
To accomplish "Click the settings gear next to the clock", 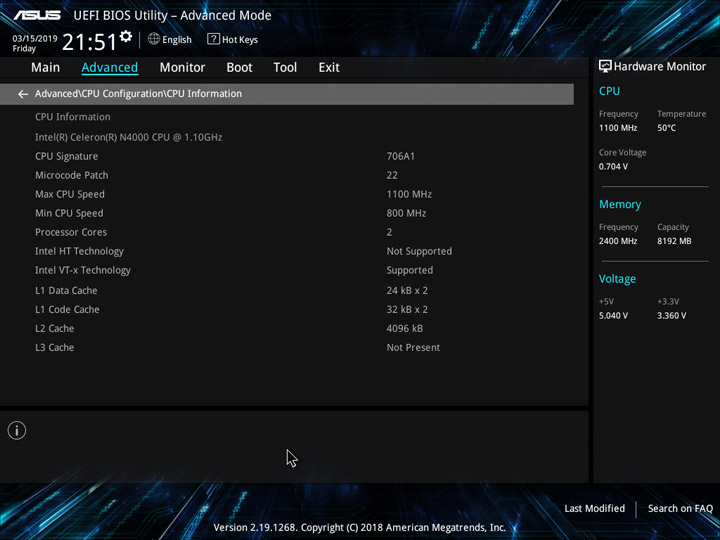I will pos(126,36).
